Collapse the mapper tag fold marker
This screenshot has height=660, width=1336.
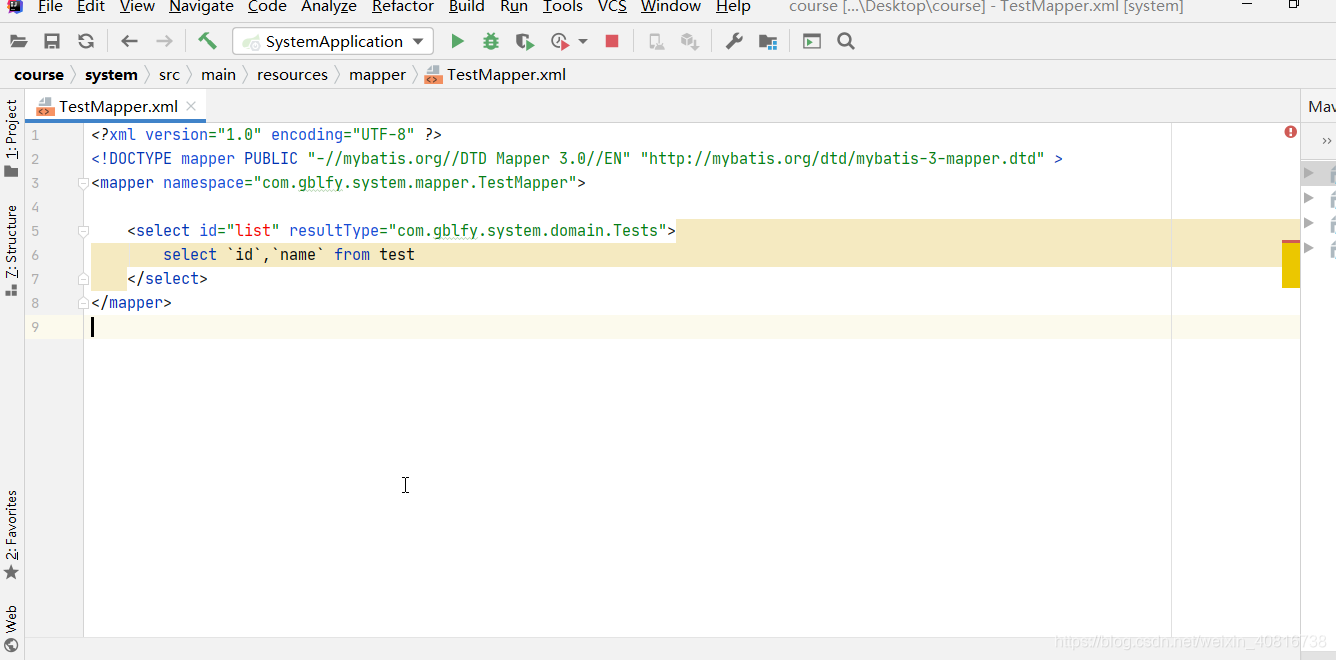click(x=83, y=183)
